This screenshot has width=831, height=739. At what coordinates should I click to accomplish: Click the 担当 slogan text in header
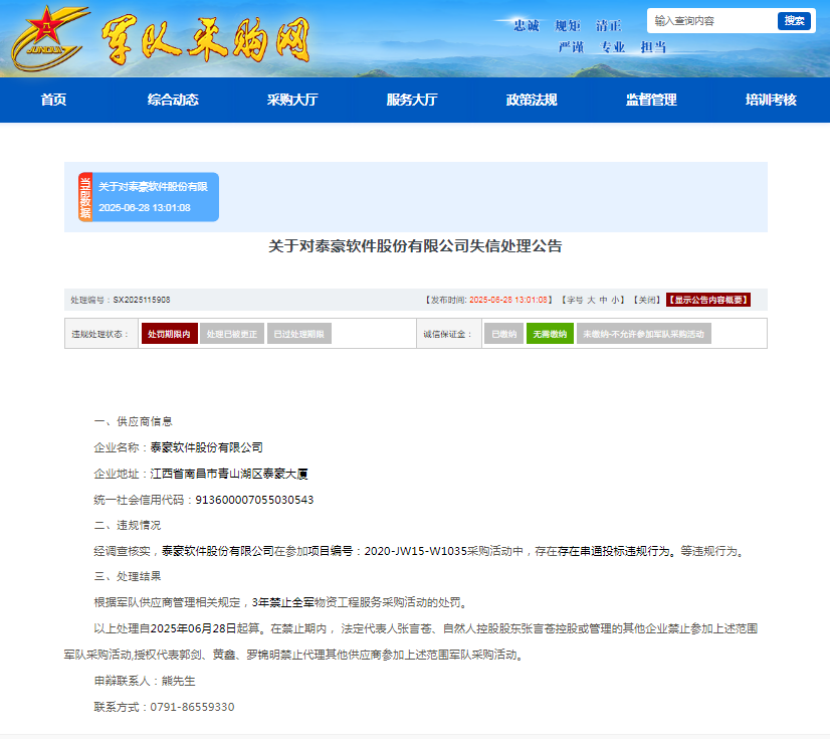pyautogui.click(x=653, y=47)
